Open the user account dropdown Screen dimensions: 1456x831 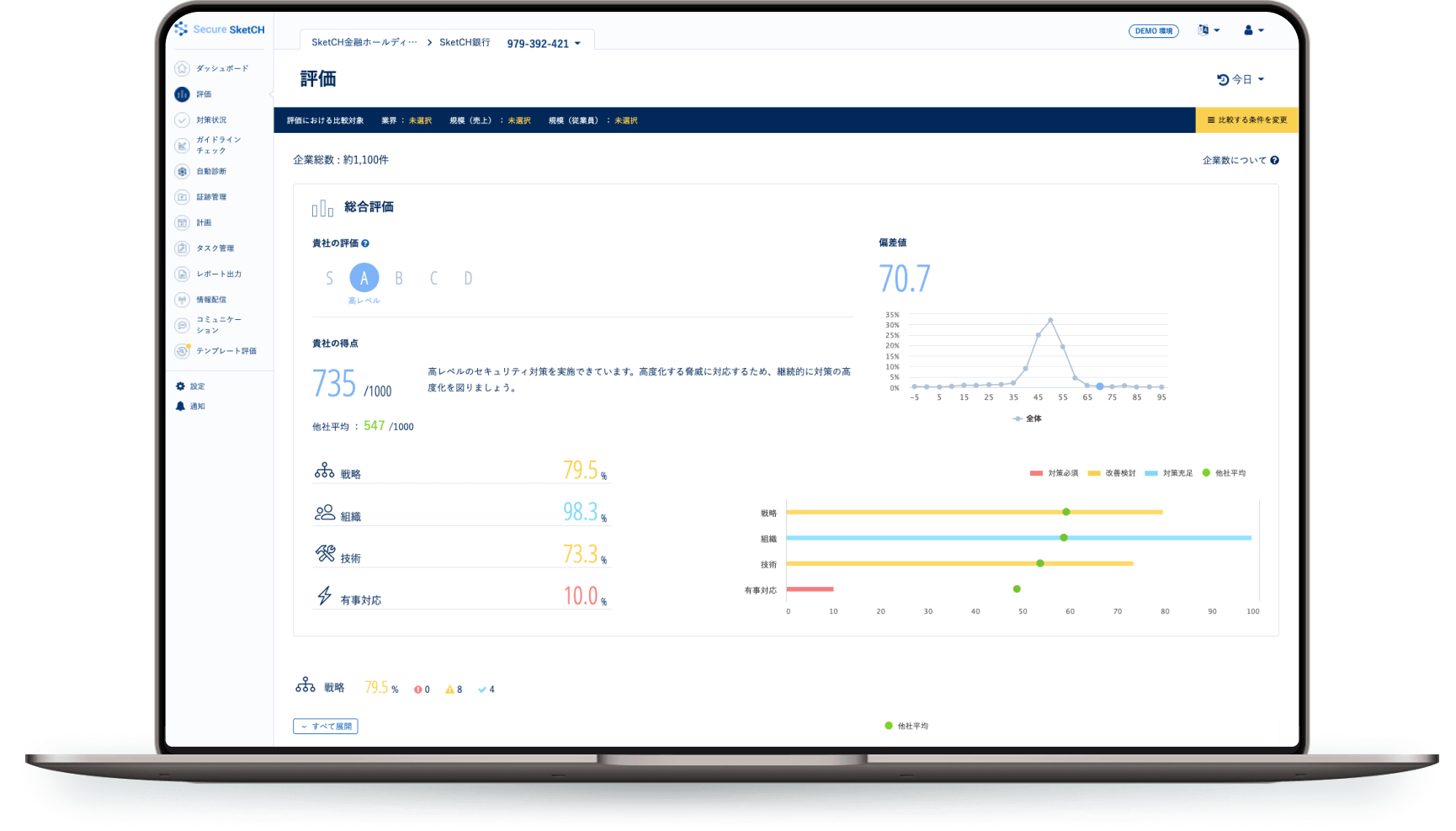(1254, 30)
